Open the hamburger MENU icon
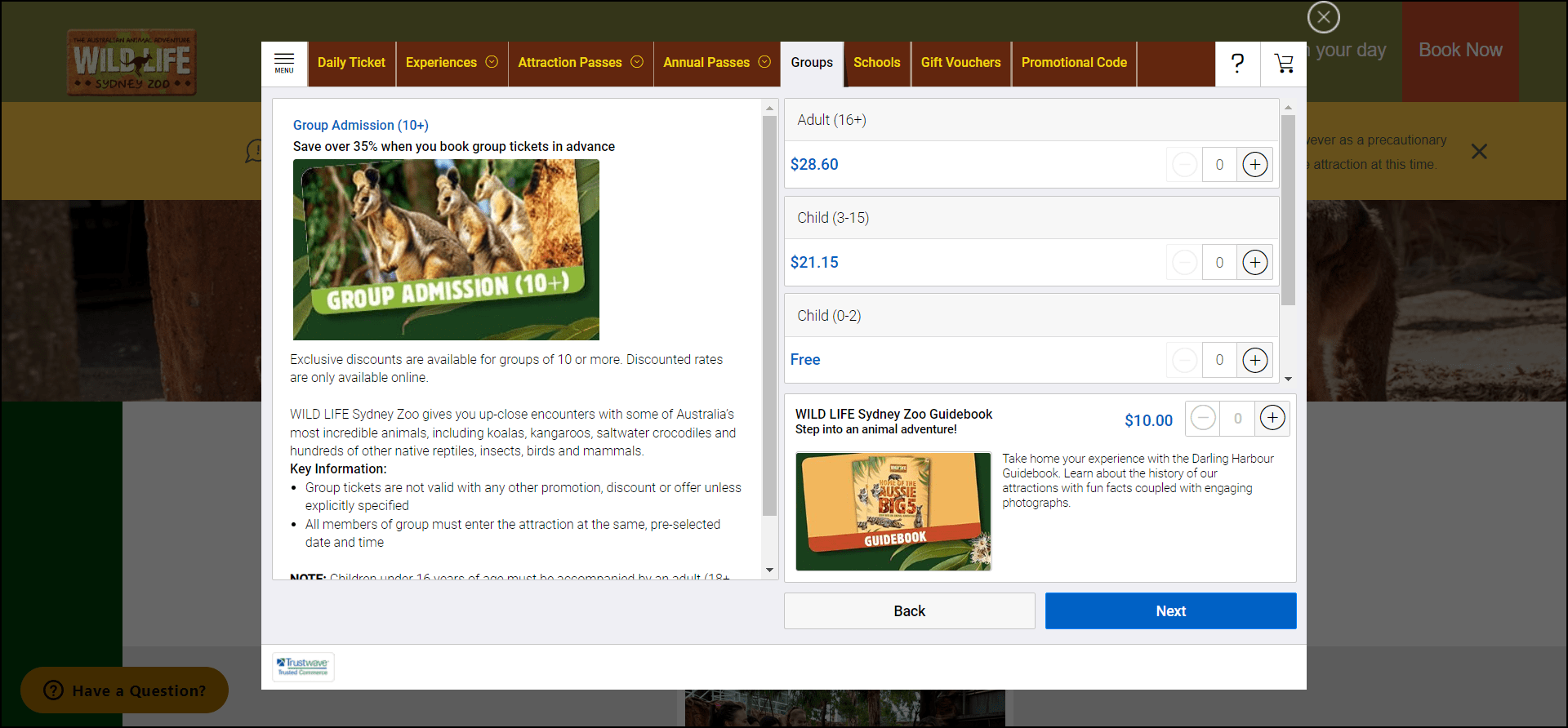This screenshot has height=728, width=1568. tap(284, 63)
